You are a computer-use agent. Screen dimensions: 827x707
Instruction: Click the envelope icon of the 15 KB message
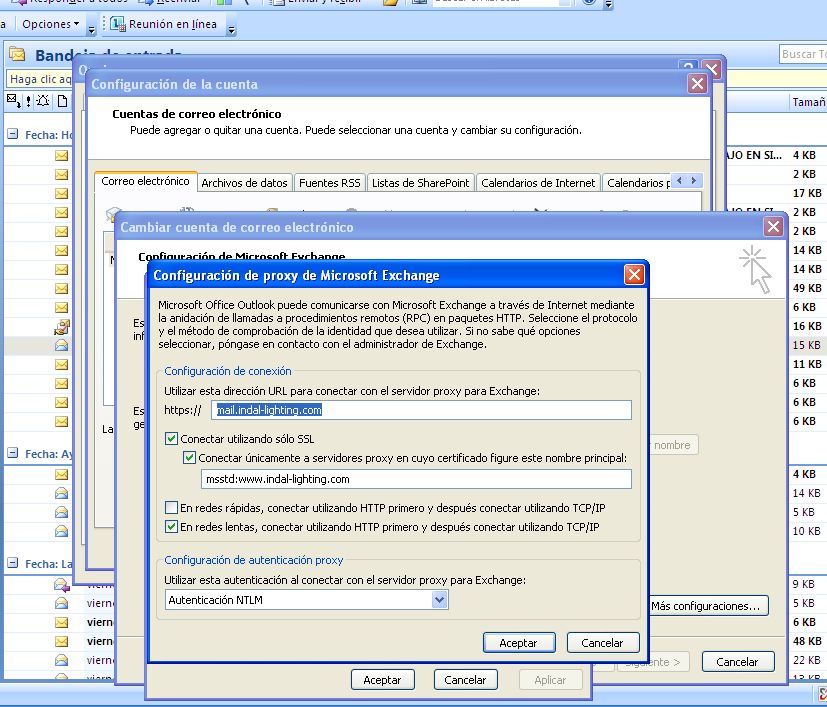click(61, 345)
